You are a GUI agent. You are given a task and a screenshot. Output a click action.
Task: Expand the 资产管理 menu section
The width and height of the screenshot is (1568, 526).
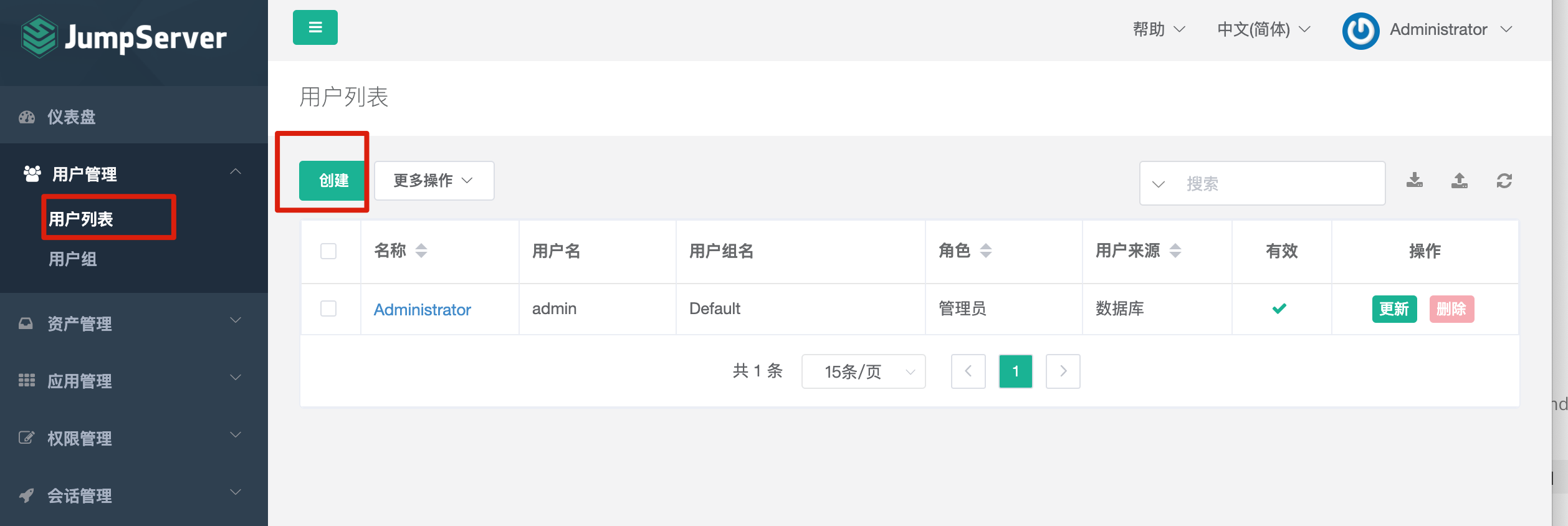(x=134, y=323)
